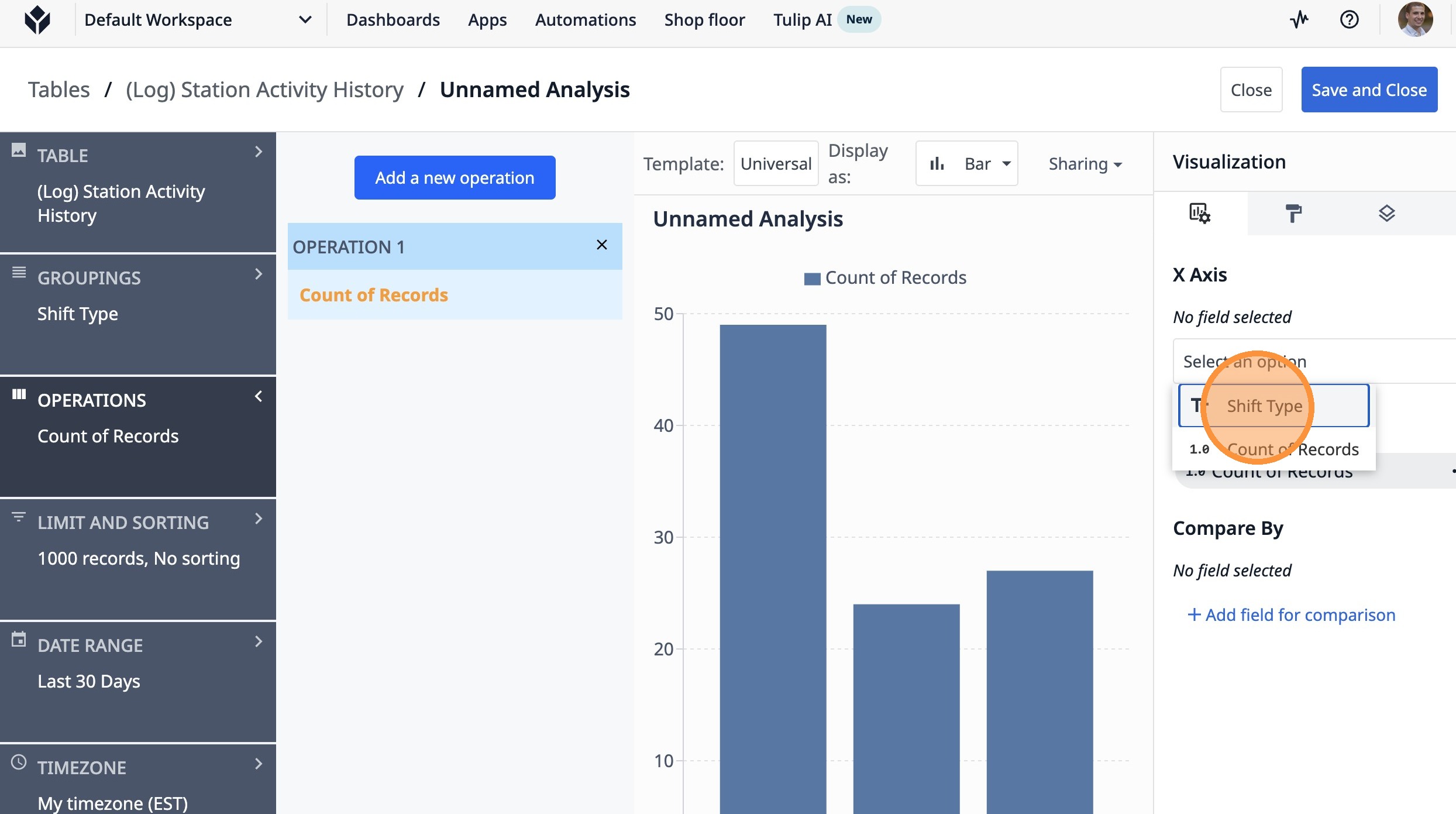Select the layers tab icon
This screenshot has height=814, width=1456.
pos(1386,214)
